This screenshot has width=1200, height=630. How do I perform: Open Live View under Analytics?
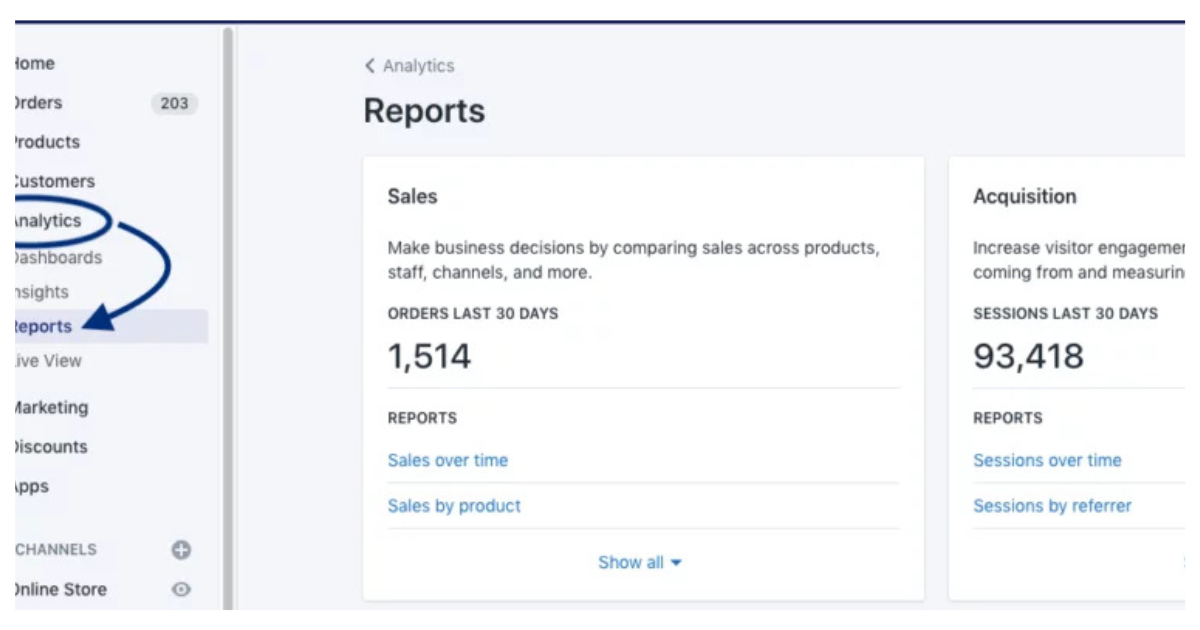(x=48, y=361)
